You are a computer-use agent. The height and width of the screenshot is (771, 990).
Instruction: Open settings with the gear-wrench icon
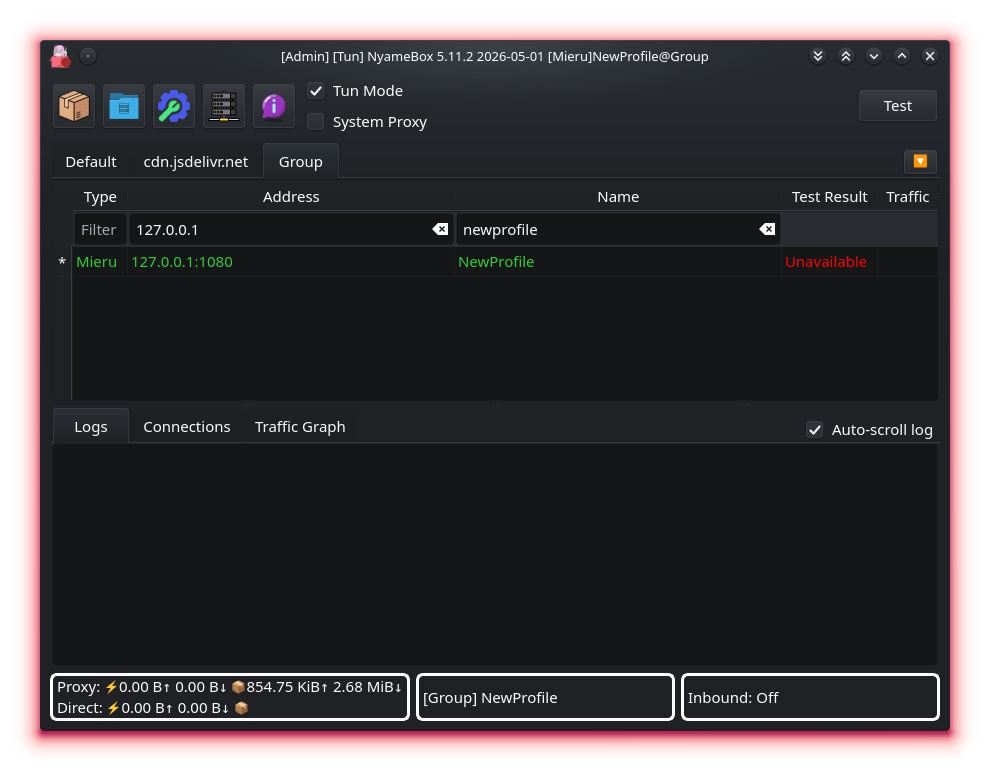pos(174,106)
